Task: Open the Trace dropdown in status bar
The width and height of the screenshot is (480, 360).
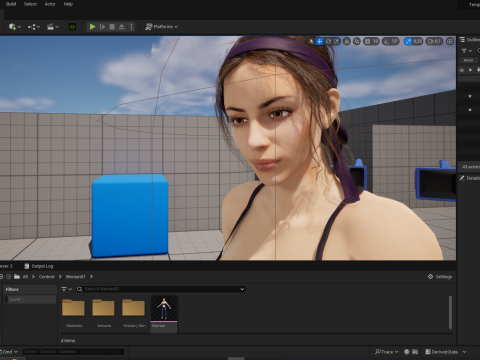Action: [x=386, y=352]
